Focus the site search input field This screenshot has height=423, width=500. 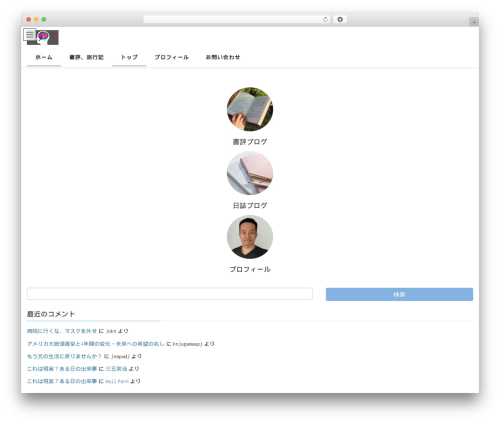tap(170, 294)
